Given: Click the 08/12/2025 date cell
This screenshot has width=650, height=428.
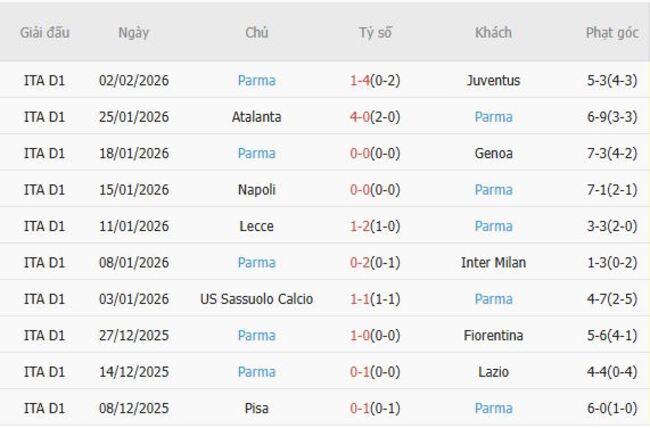Looking at the screenshot, I should click(133, 408).
